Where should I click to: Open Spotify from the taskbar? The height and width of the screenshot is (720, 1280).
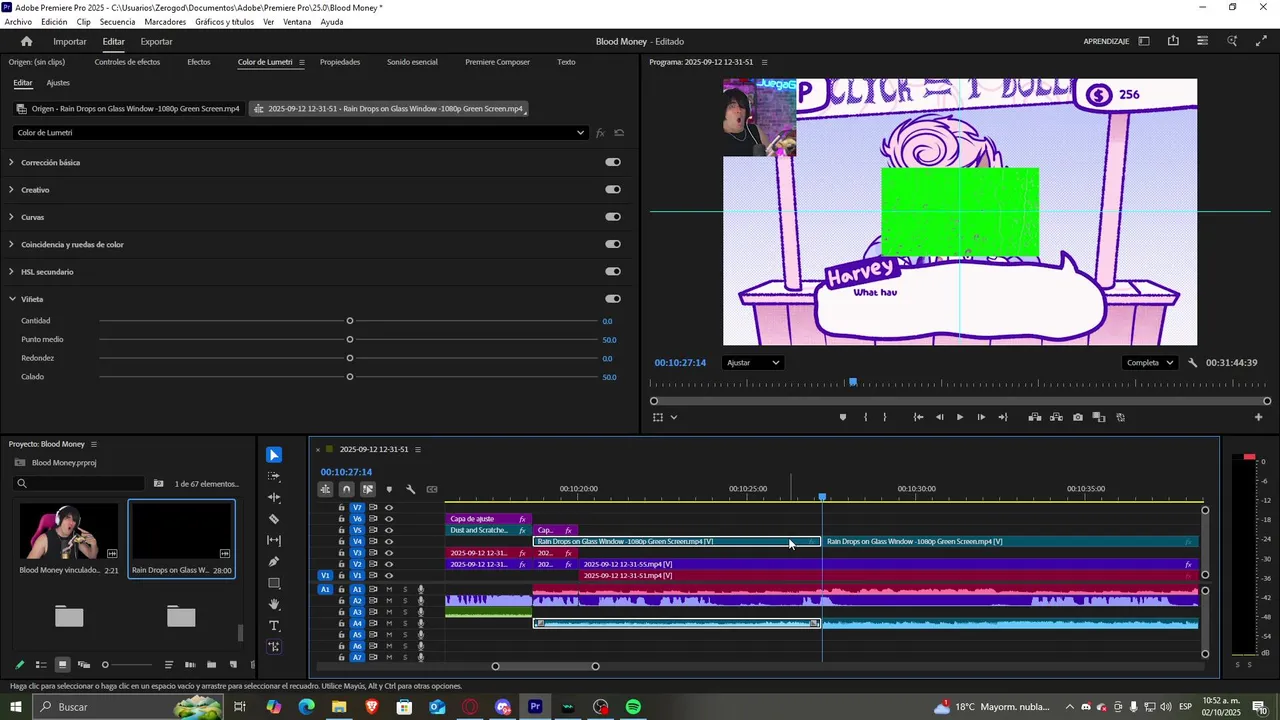click(x=633, y=707)
